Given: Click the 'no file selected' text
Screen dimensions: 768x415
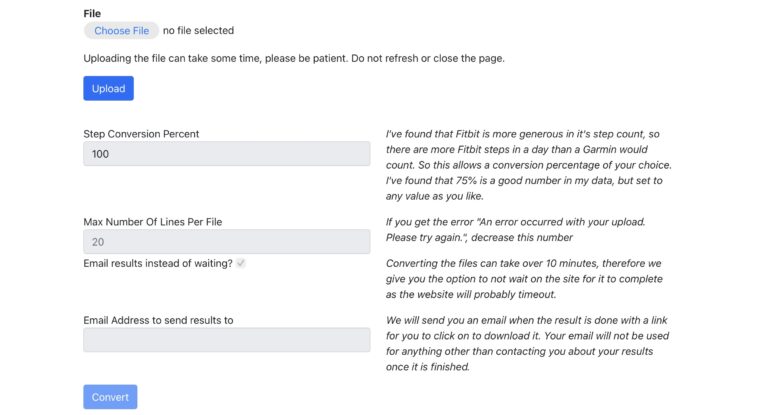Looking at the screenshot, I should click(198, 30).
